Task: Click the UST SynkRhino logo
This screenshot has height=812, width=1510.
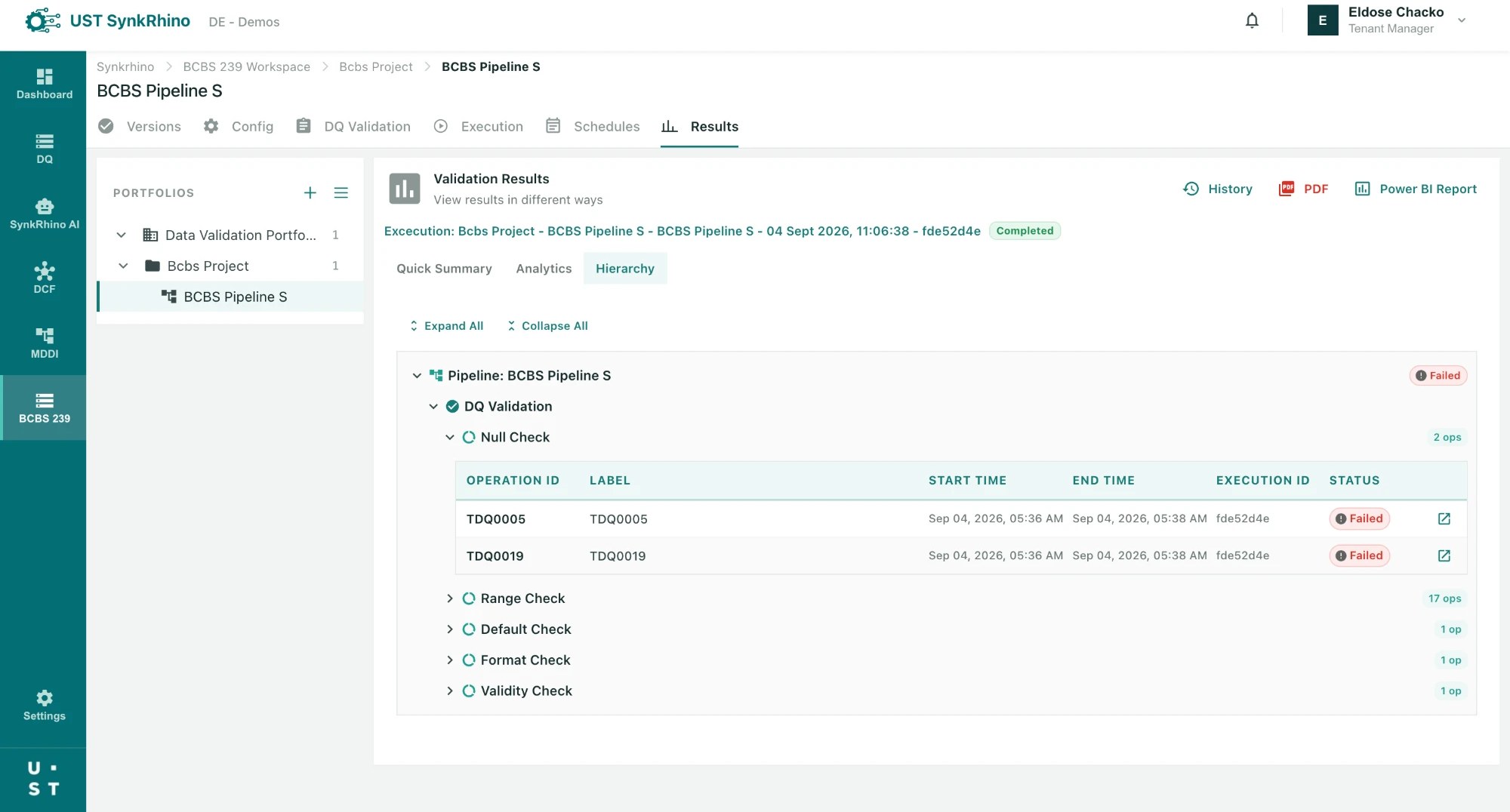Action: [x=107, y=21]
